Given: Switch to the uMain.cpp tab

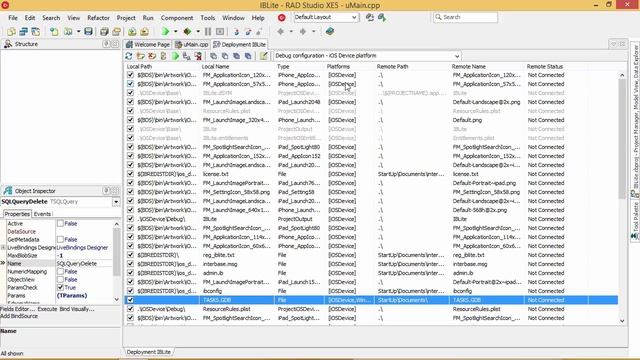Looking at the screenshot, I should 192,44.
